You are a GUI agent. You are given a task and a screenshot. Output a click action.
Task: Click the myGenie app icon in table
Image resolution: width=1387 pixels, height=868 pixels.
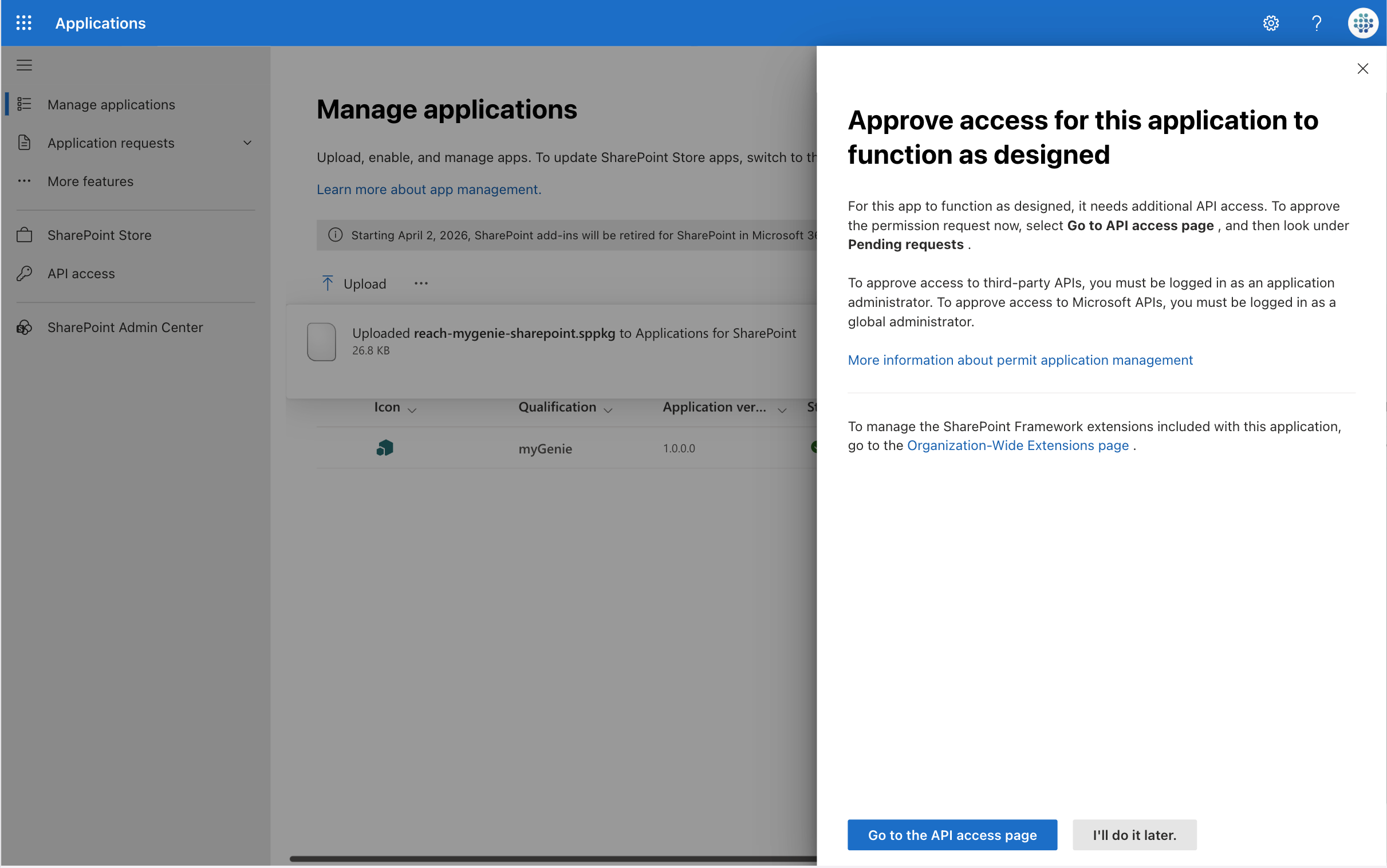385,448
